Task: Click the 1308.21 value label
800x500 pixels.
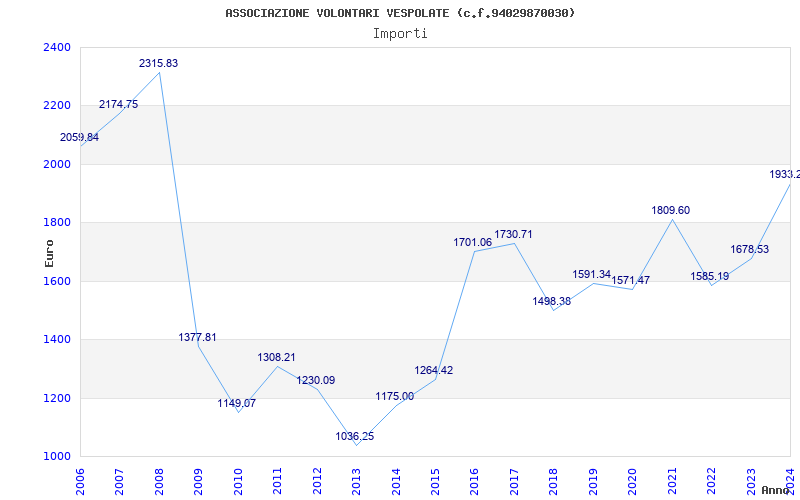Action: point(277,357)
